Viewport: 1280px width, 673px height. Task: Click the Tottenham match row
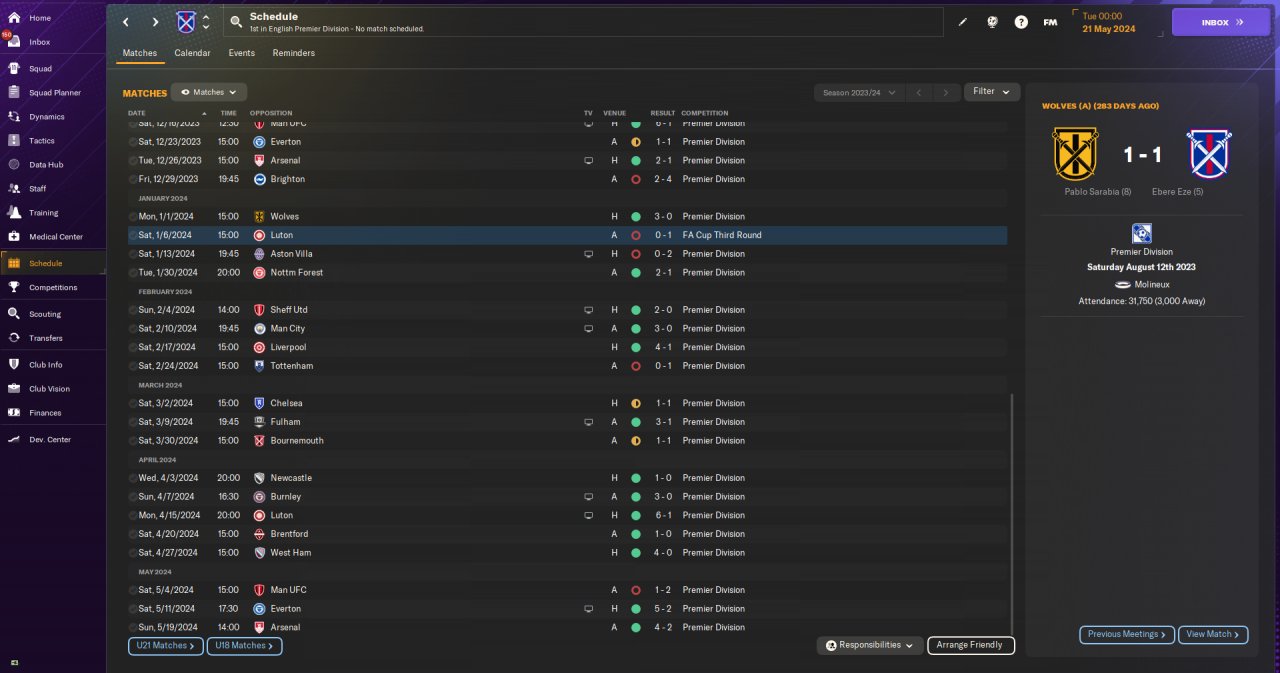tap(567, 366)
